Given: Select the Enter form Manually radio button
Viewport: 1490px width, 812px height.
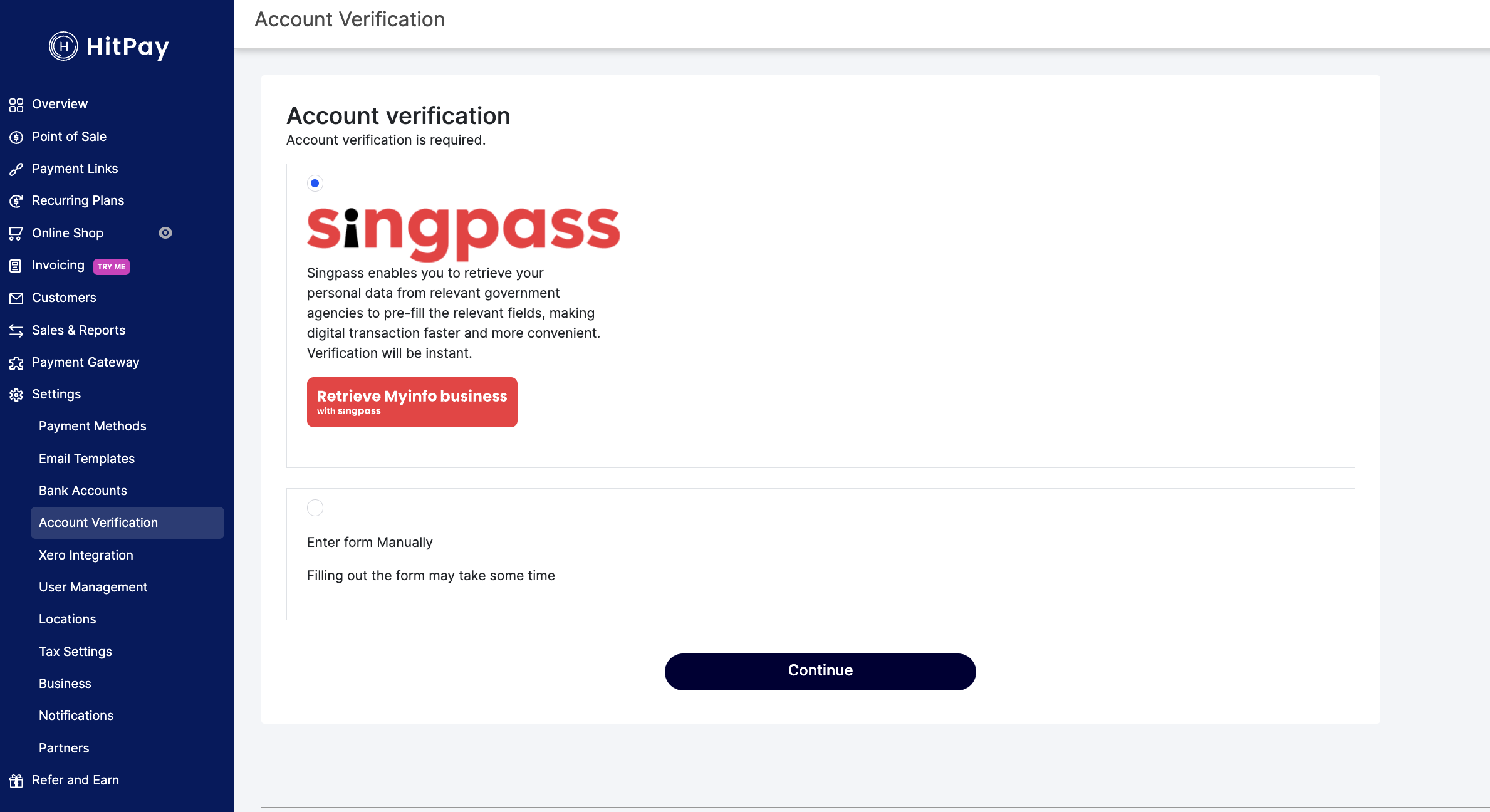Looking at the screenshot, I should pos(315,507).
